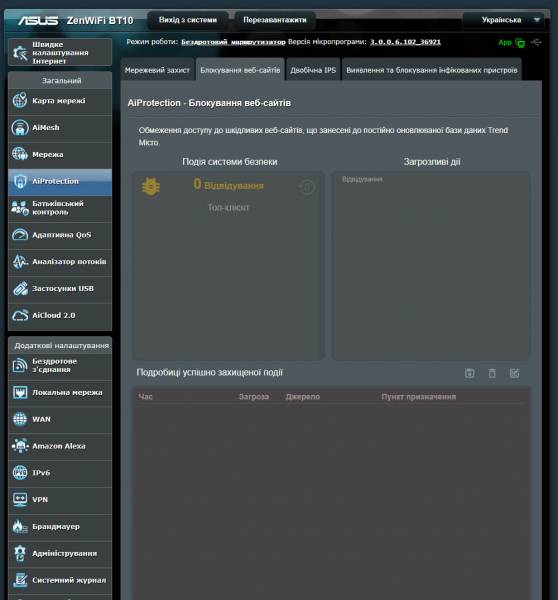Switch to the Мережевий захист tab
This screenshot has width=558, height=600.
[157, 70]
